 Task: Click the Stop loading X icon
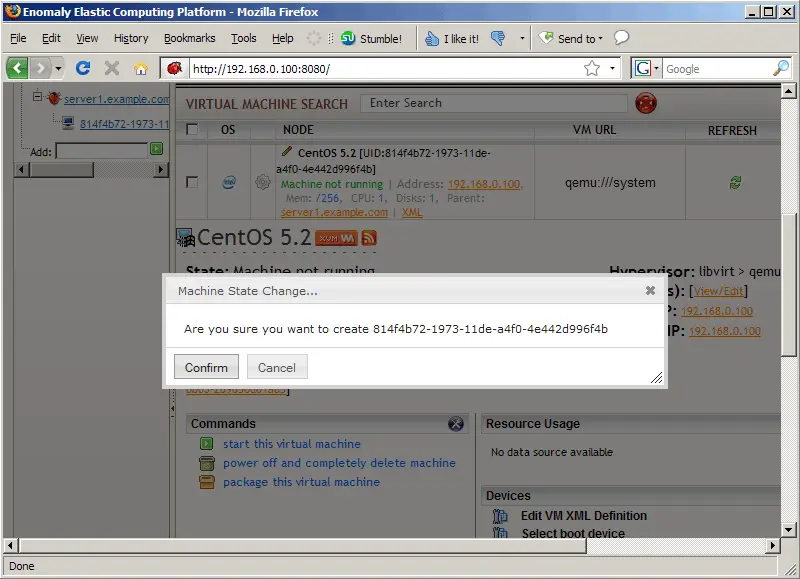[112, 68]
